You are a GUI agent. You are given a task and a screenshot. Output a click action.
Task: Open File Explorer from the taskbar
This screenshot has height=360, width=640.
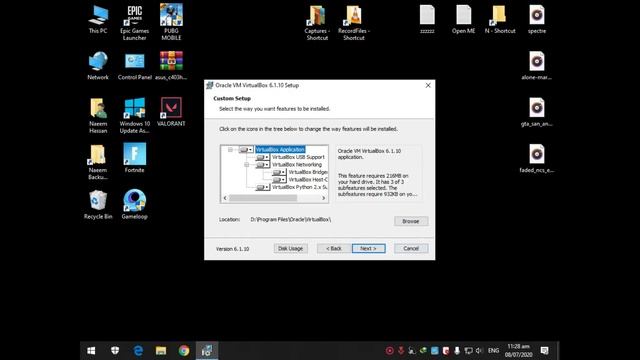(x=161, y=351)
